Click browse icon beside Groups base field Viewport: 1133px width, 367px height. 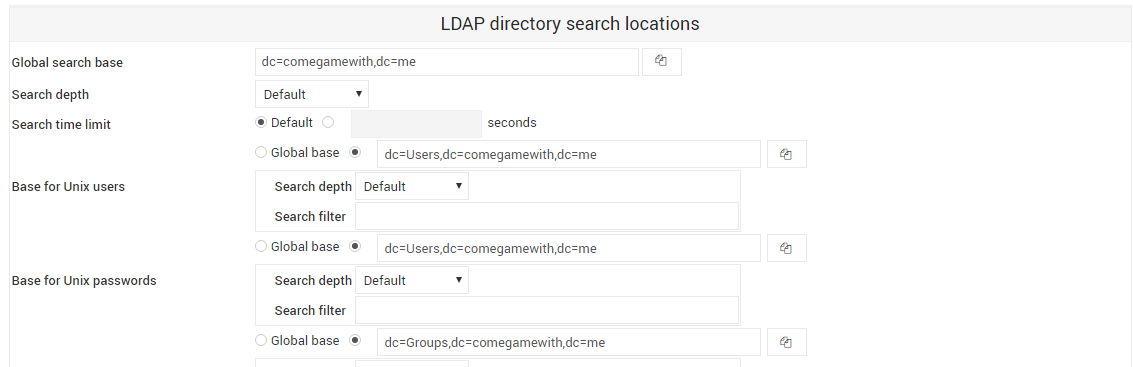pos(786,342)
